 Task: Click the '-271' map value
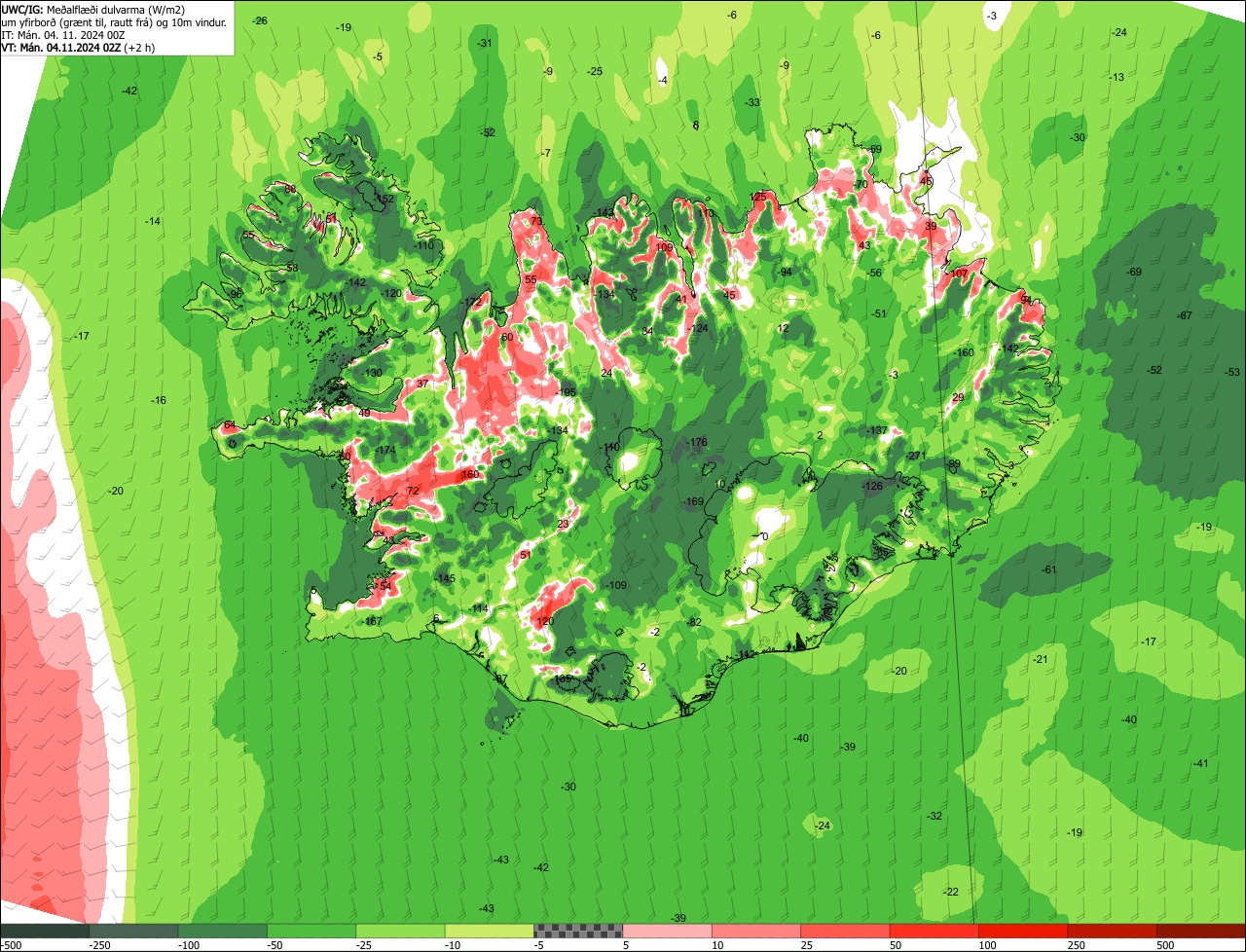pyautogui.click(x=916, y=456)
